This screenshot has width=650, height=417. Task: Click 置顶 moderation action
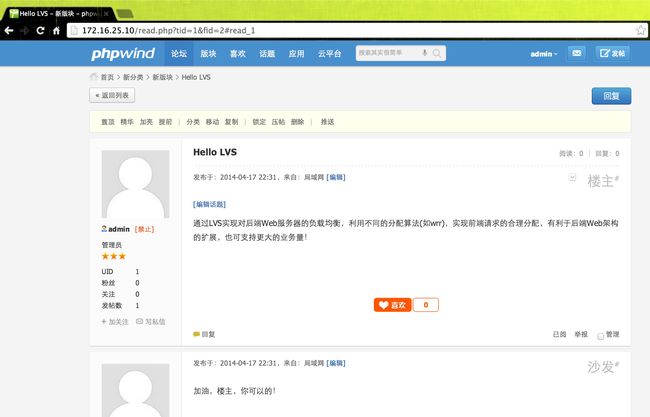click(x=108, y=122)
